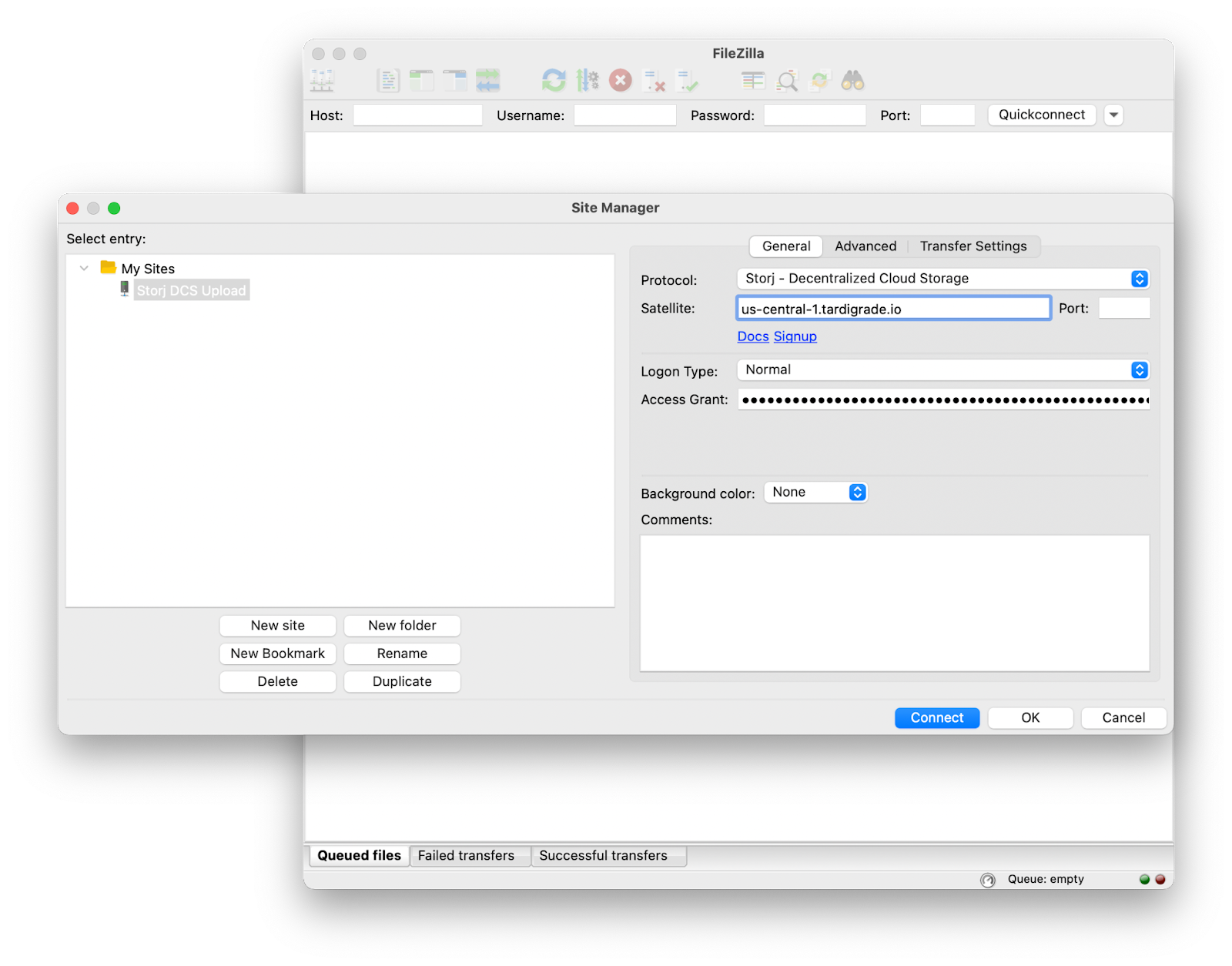The image size is (1232, 966).
Task: Click the Password field in quickconnect bar
Action: 815,115
